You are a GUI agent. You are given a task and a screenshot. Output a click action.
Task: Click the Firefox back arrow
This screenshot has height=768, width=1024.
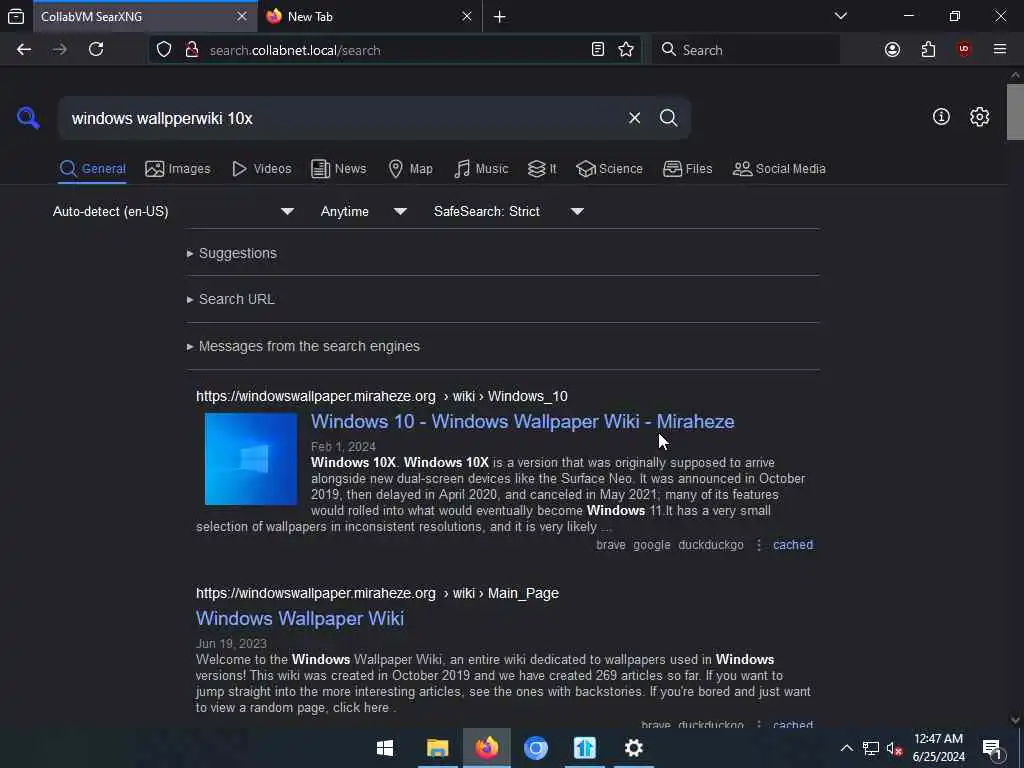[24, 50]
